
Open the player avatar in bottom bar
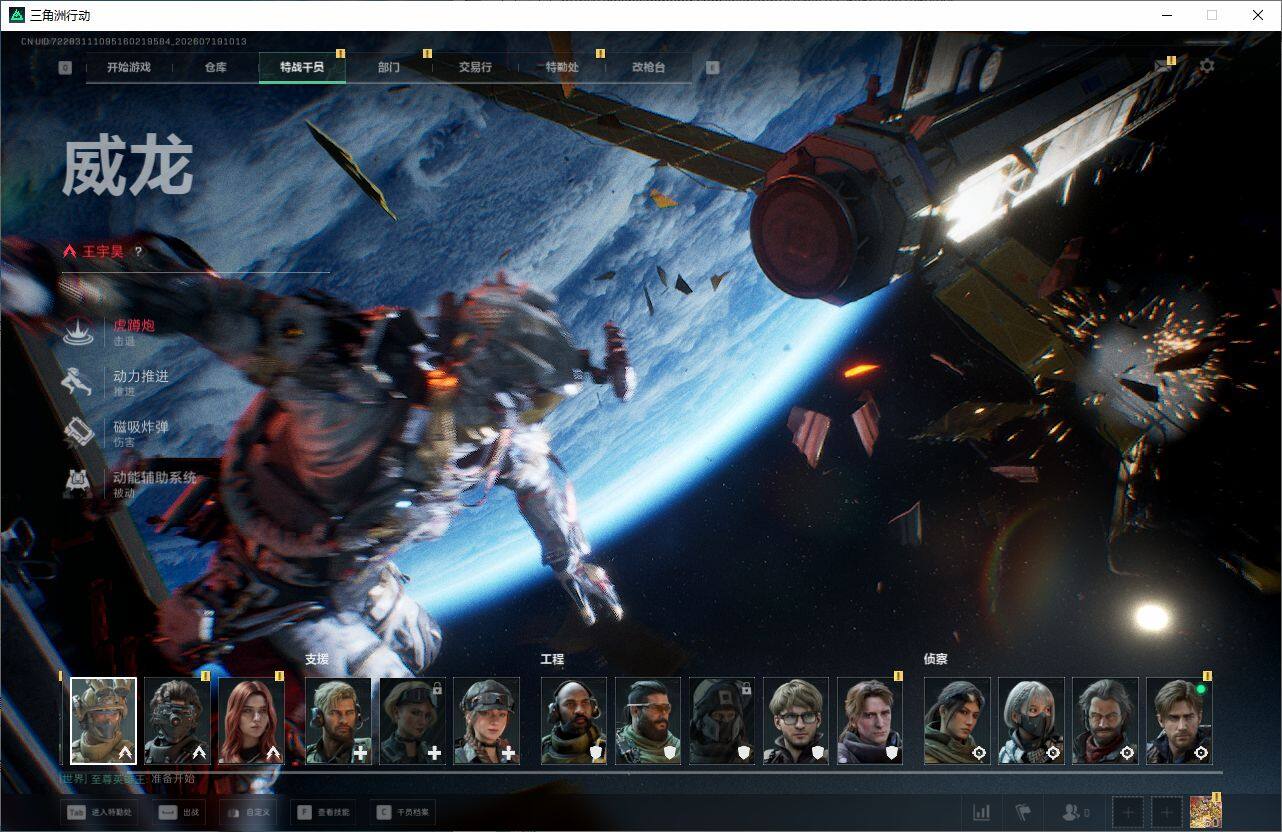(x=1205, y=812)
